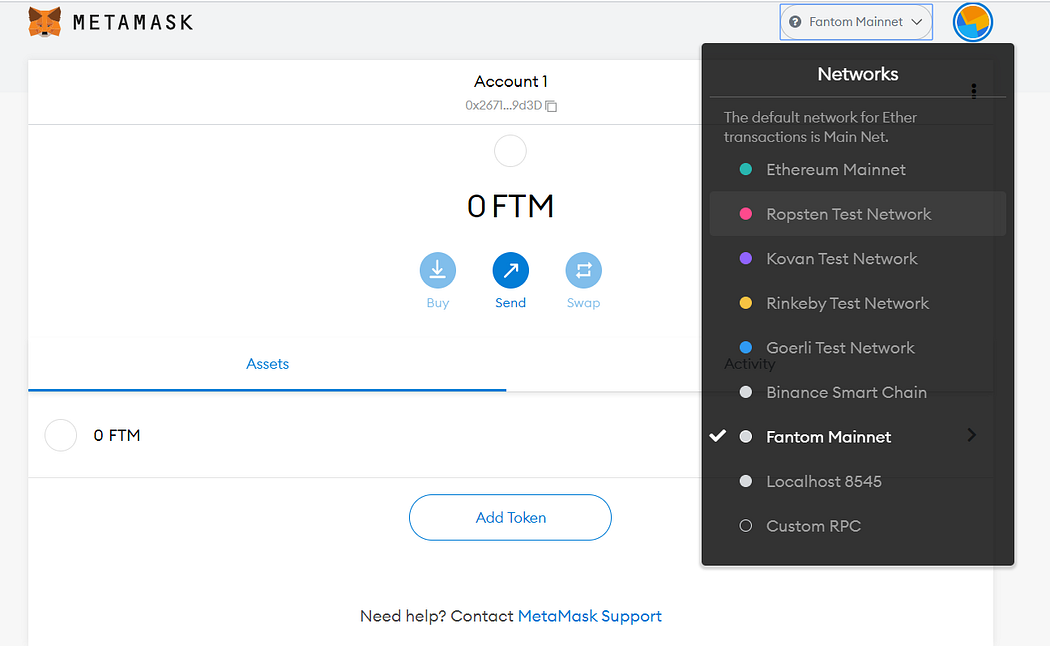
Task: Choose Localhost 8545 network
Action: (x=858, y=481)
